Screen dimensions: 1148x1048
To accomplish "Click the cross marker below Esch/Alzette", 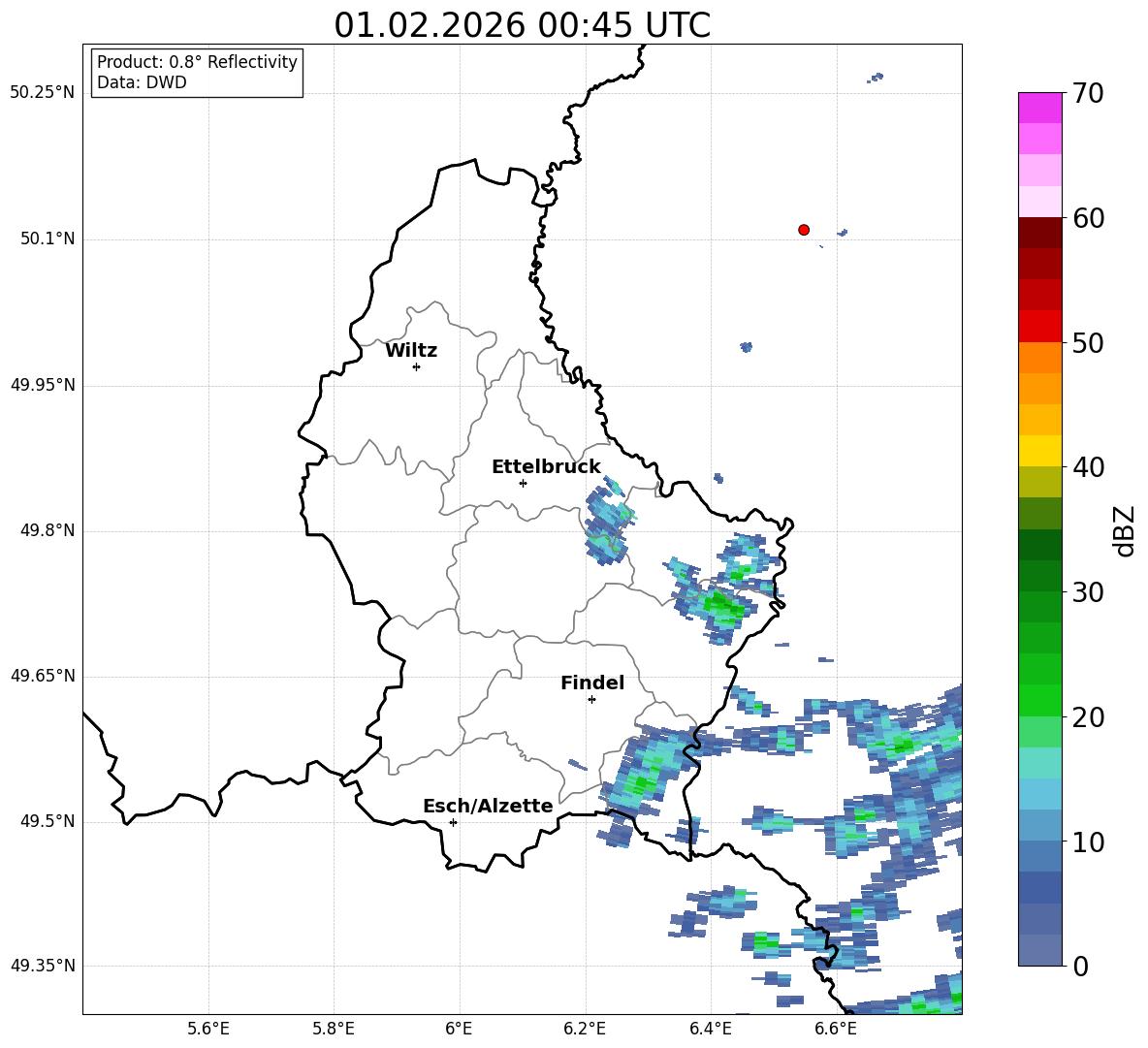I will click(453, 822).
